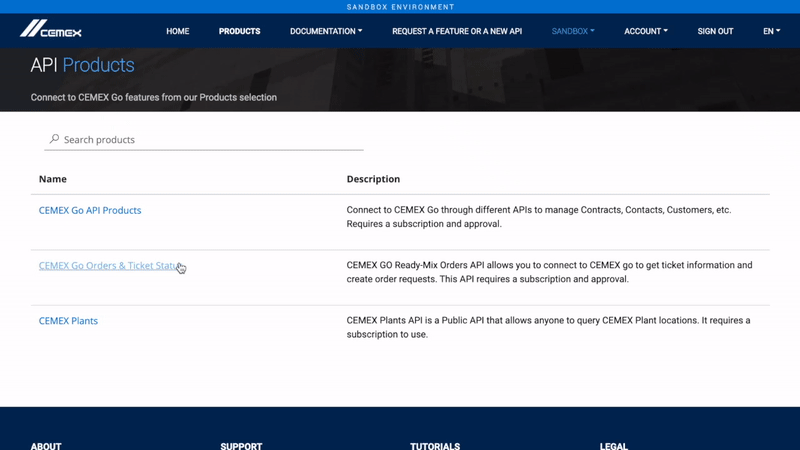Click the CEMEX logo in header
This screenshot has height=450, width=800.
[x=51, y=30]
